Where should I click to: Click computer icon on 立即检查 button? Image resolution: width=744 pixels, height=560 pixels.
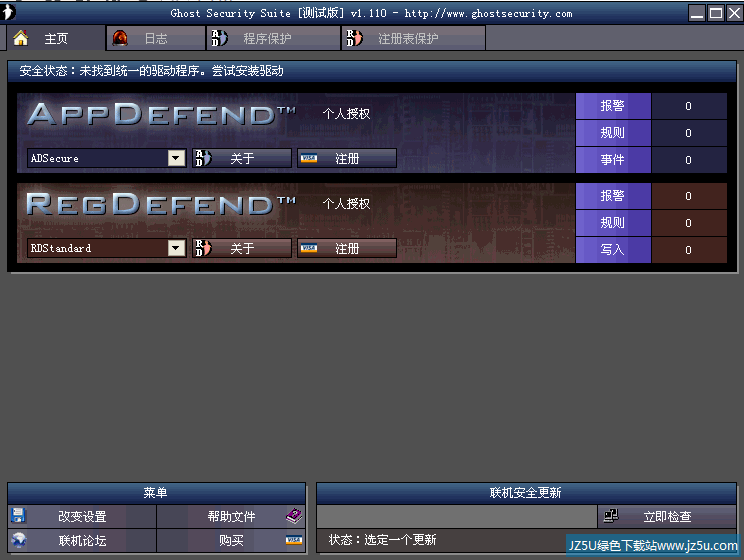click(611, 515)
